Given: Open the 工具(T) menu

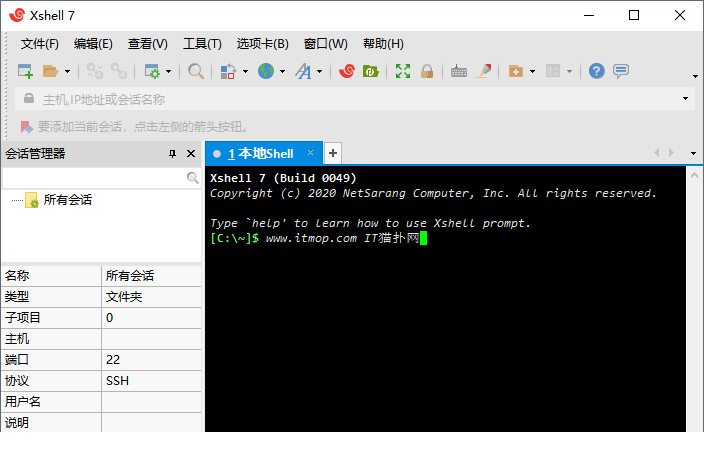Looking at the screenshot, I should 202,44.
